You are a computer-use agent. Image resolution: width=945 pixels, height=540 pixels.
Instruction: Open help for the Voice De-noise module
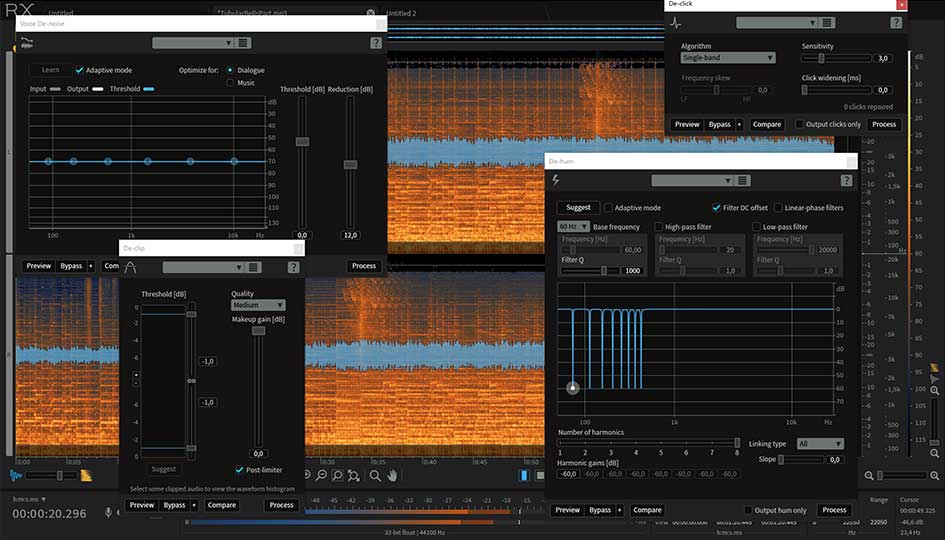(376, 43)
